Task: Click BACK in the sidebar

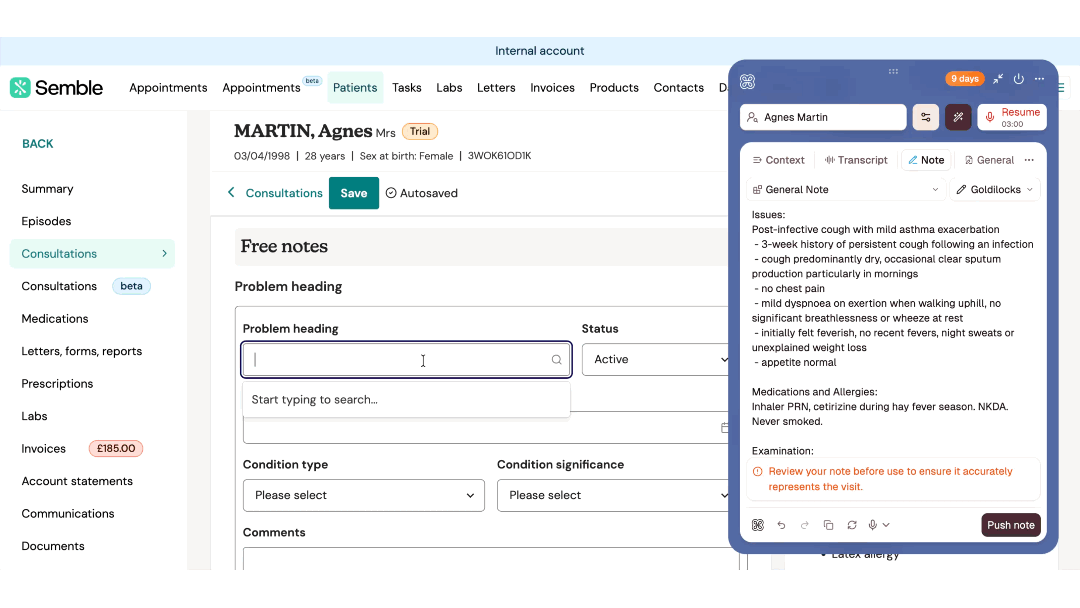Action: coord(37,143)
